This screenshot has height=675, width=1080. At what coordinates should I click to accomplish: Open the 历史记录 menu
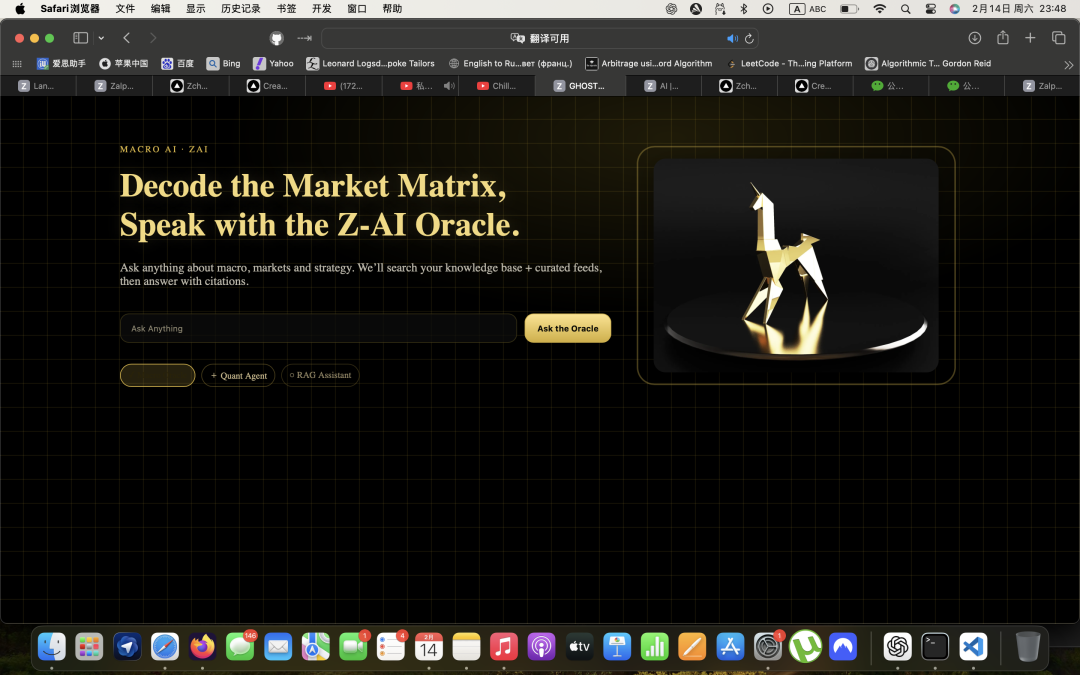click(241, 9)
